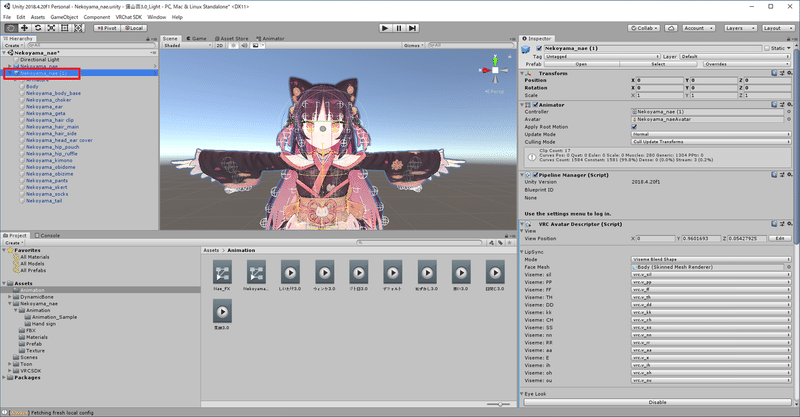Collapse the Transform component foldout
The height and width of the screenshot is (417, 800).
pos(522,73)
